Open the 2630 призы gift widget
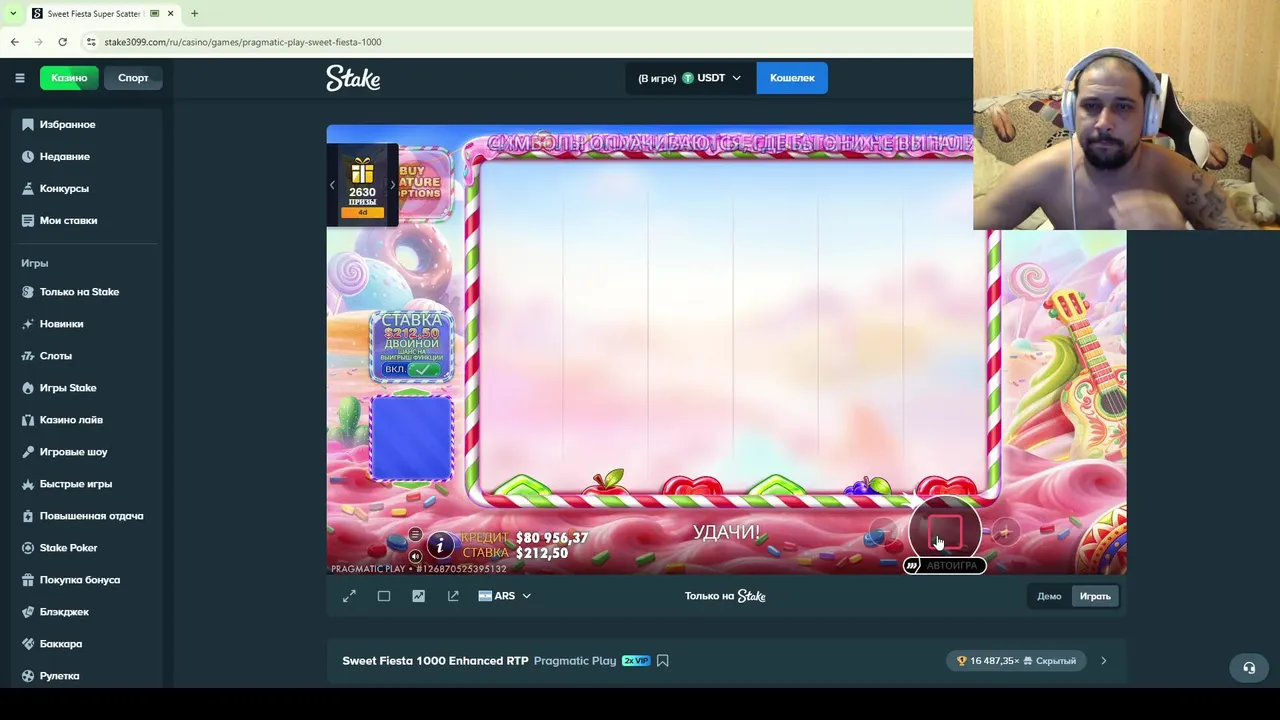 click(362, 185)
